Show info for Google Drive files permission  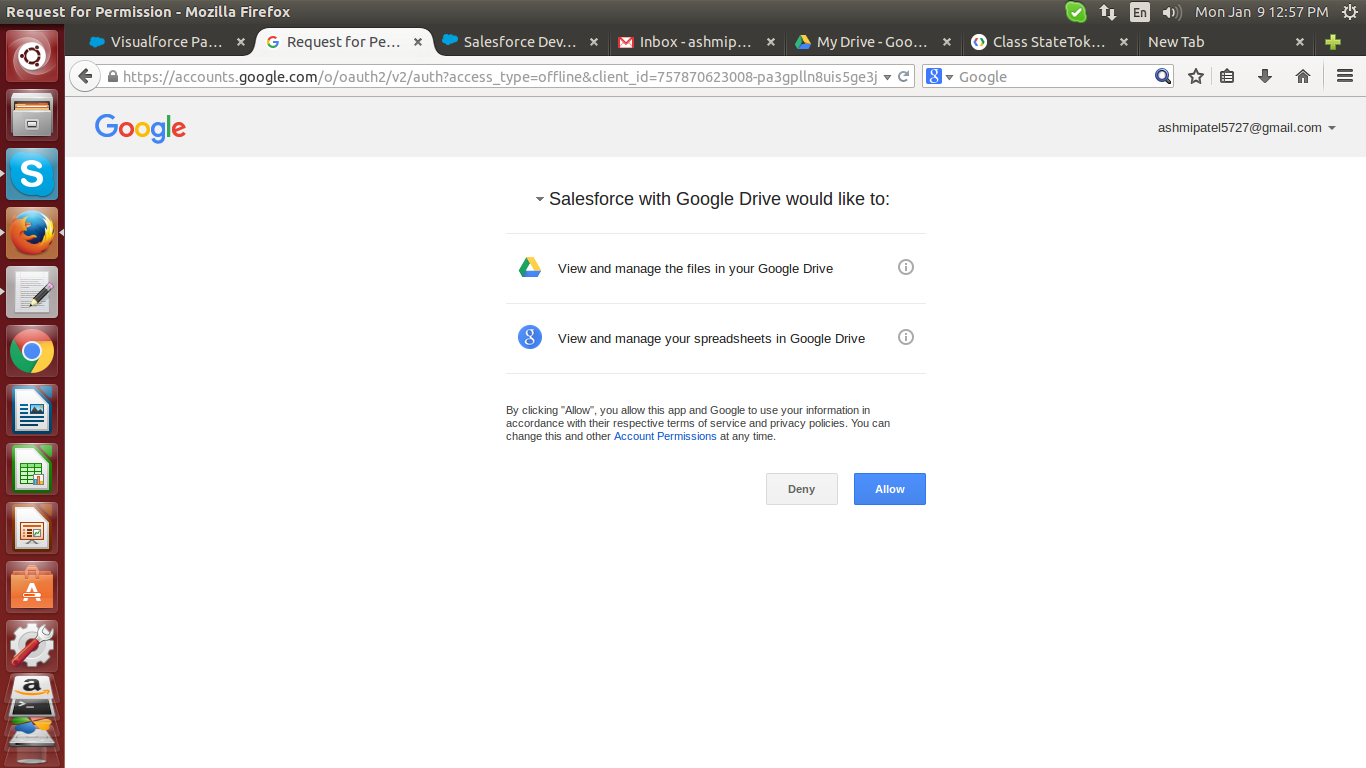(x=906, y=267)
